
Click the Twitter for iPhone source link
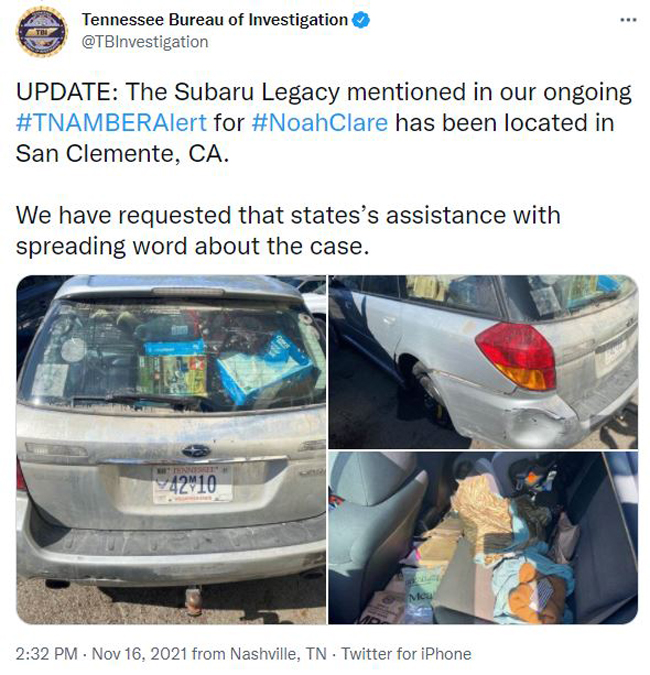tap(406, 654)
